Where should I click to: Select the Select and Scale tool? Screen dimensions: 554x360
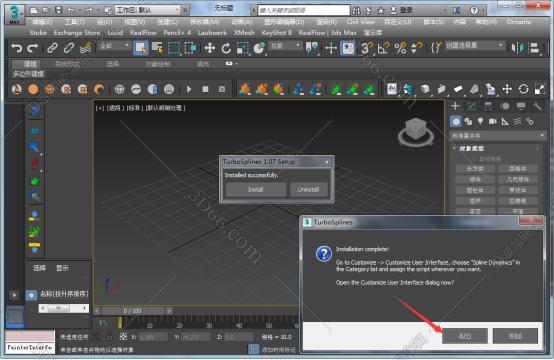[x=243, y=48]
